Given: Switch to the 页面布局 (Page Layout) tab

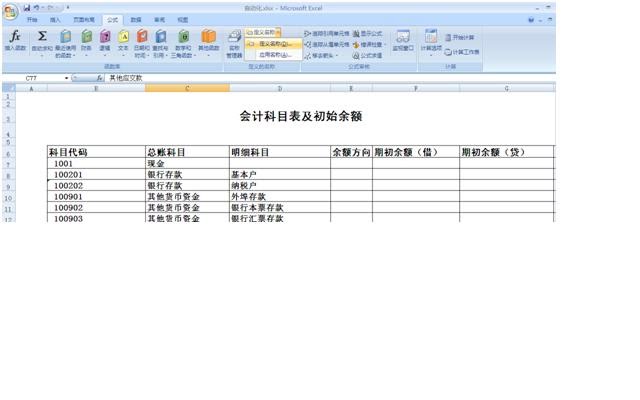Looking at the screenshot, I should click(x=84, y=20).
